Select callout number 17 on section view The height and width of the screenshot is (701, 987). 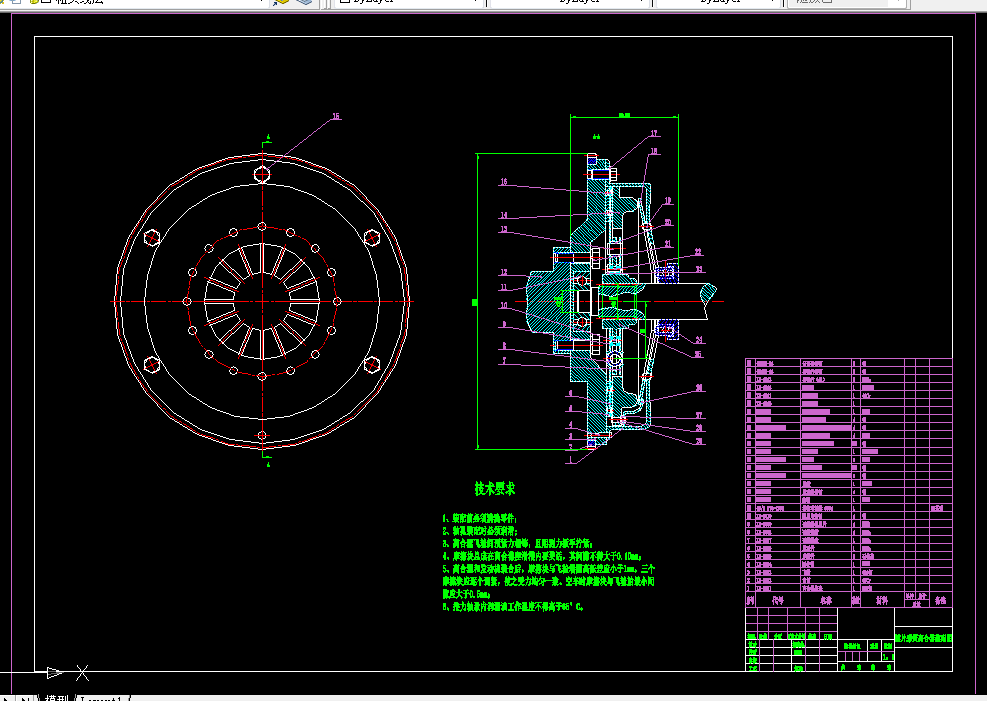point(653,134)
